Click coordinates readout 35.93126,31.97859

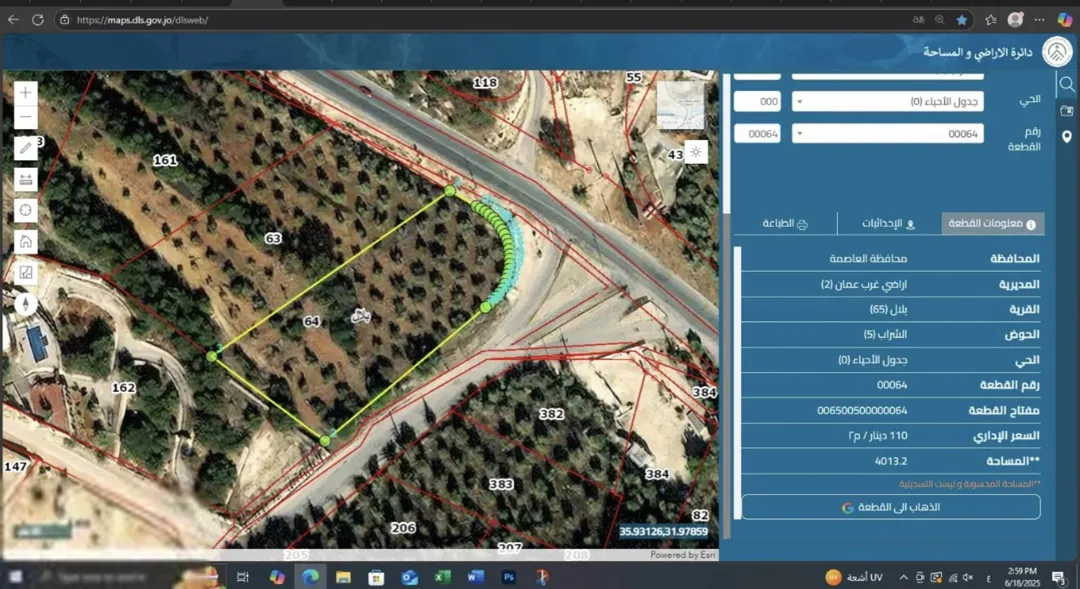[x=663, y=531]
